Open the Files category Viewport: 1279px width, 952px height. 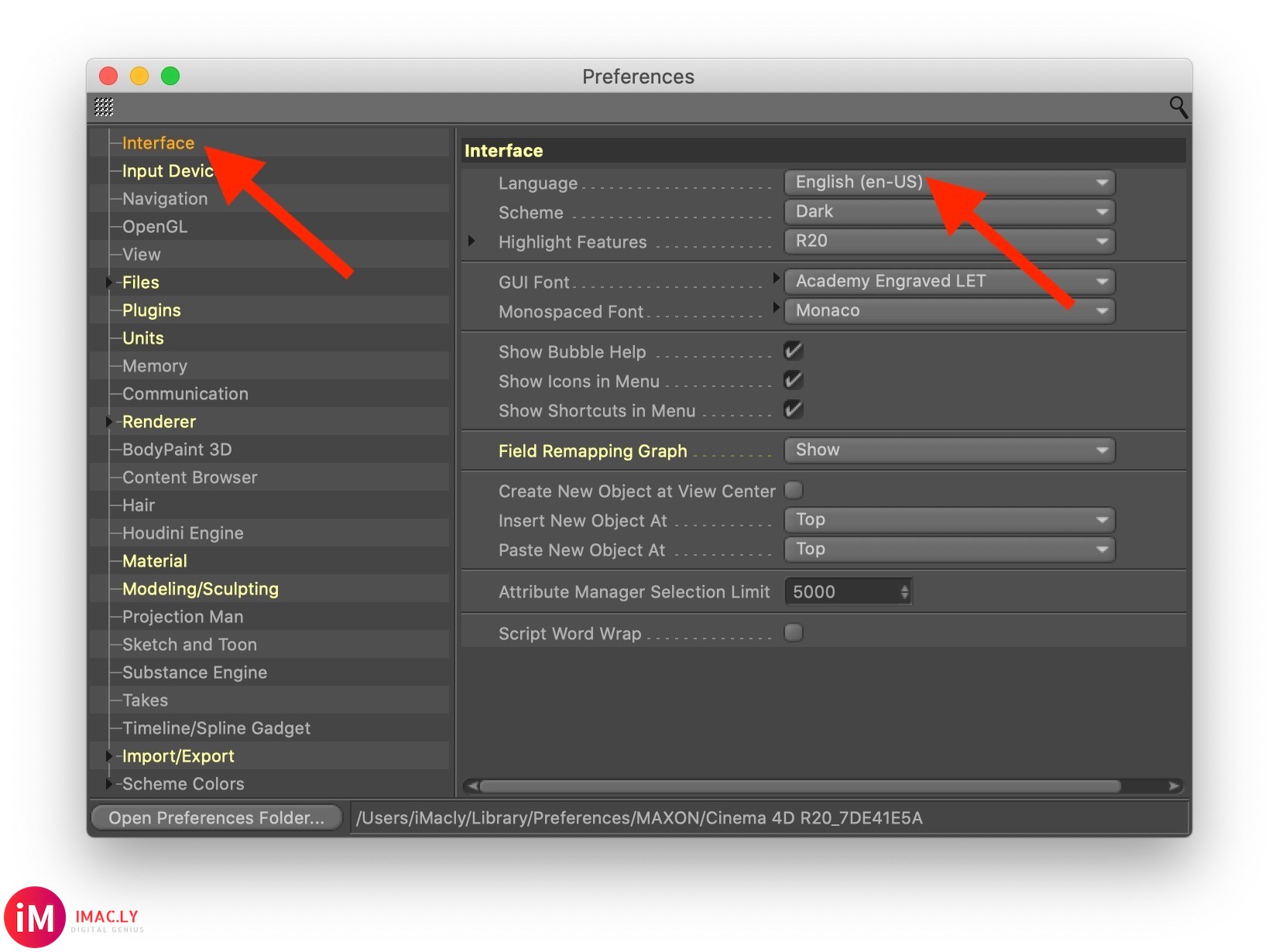point(140,283)
